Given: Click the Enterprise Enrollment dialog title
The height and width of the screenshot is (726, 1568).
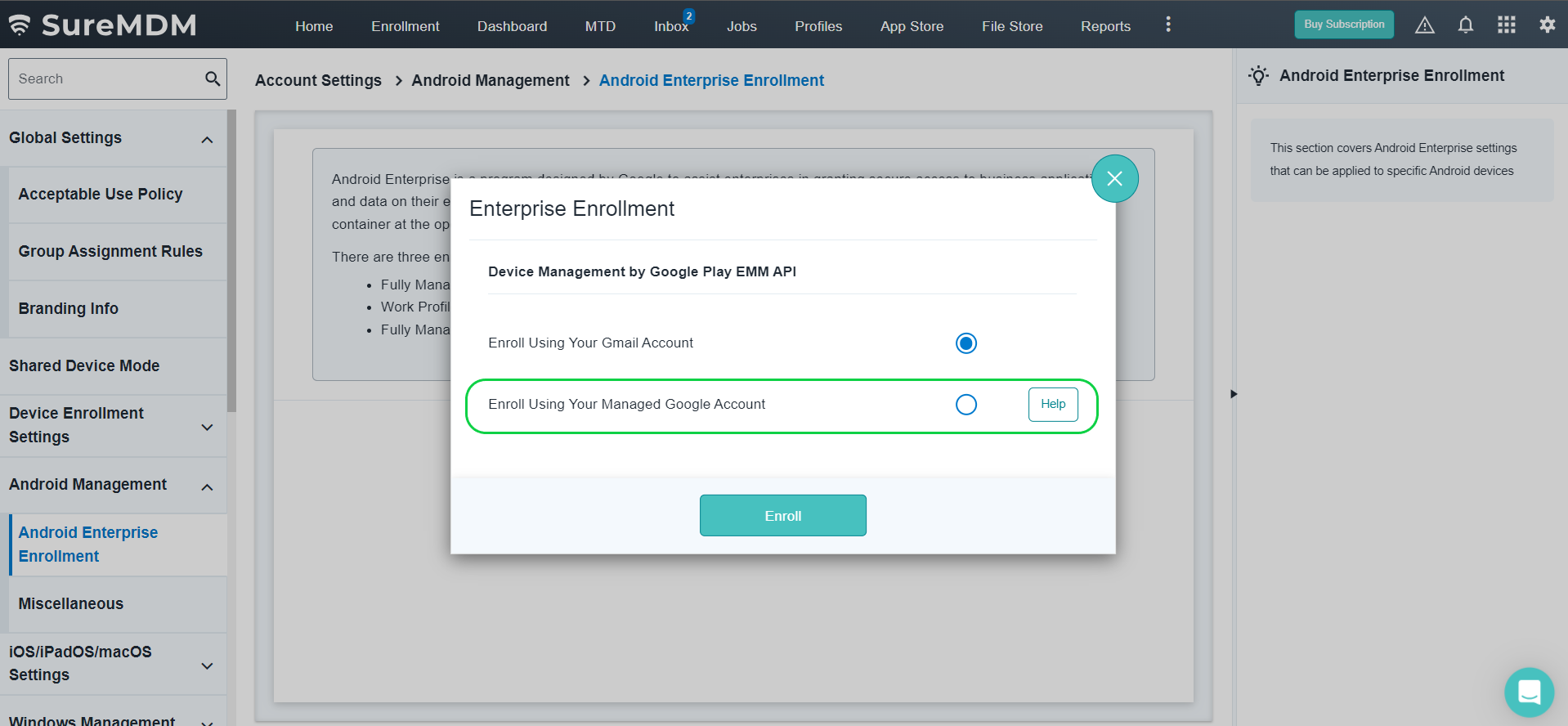Looking at the screenshot, I should point(571,208).
